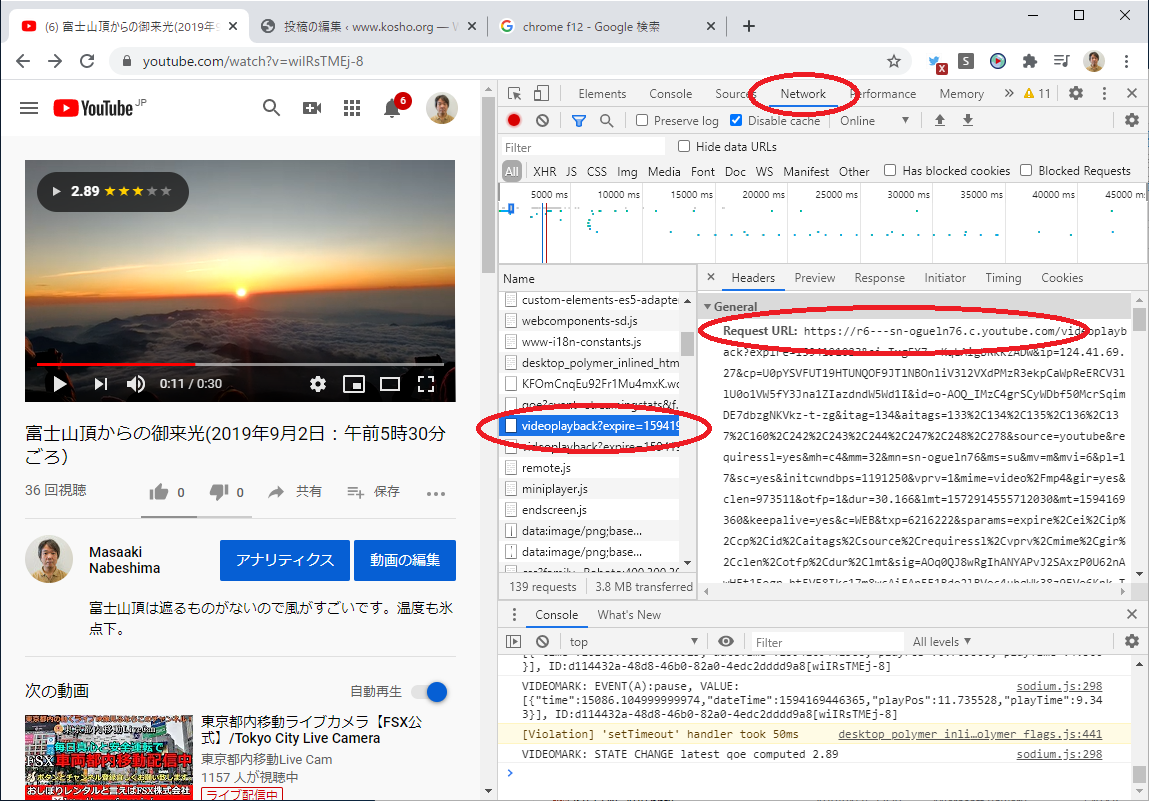Image resolution: width=1149 pixels, height=801 pixels.
Task: Enter fullscreen in the video player
Action: tap(426, 383)
